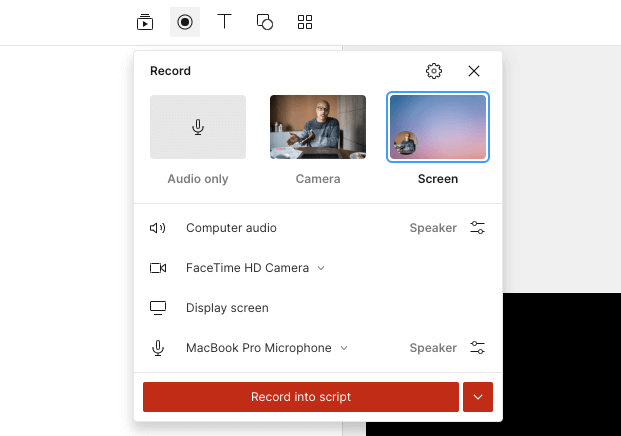Select the Display screen option

227,308
